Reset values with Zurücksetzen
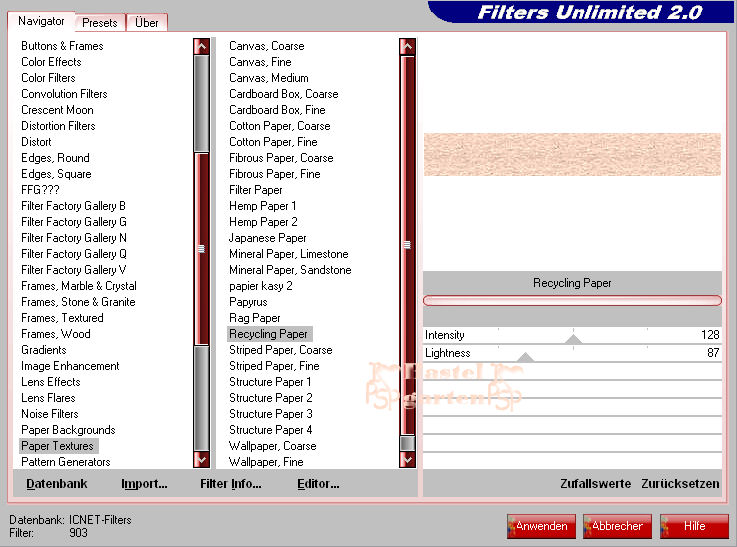The image size is (737, 547). (x=680, y=484)
